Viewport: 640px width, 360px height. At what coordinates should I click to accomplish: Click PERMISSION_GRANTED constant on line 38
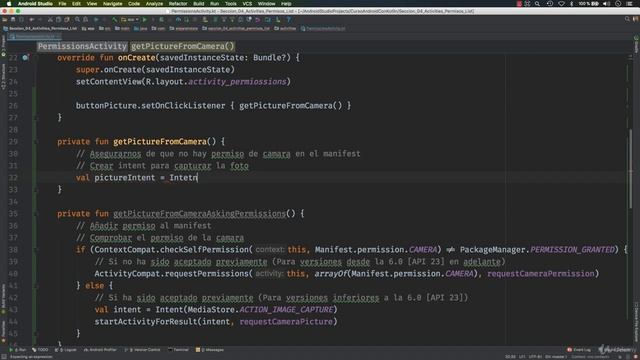point(572,249)
